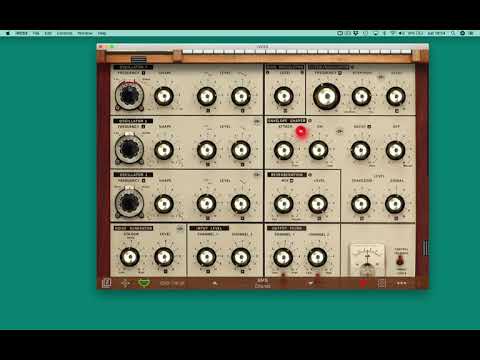Click the corner icon in Oscillator 3 panel
480x360 pixels.
coord(257,175)
